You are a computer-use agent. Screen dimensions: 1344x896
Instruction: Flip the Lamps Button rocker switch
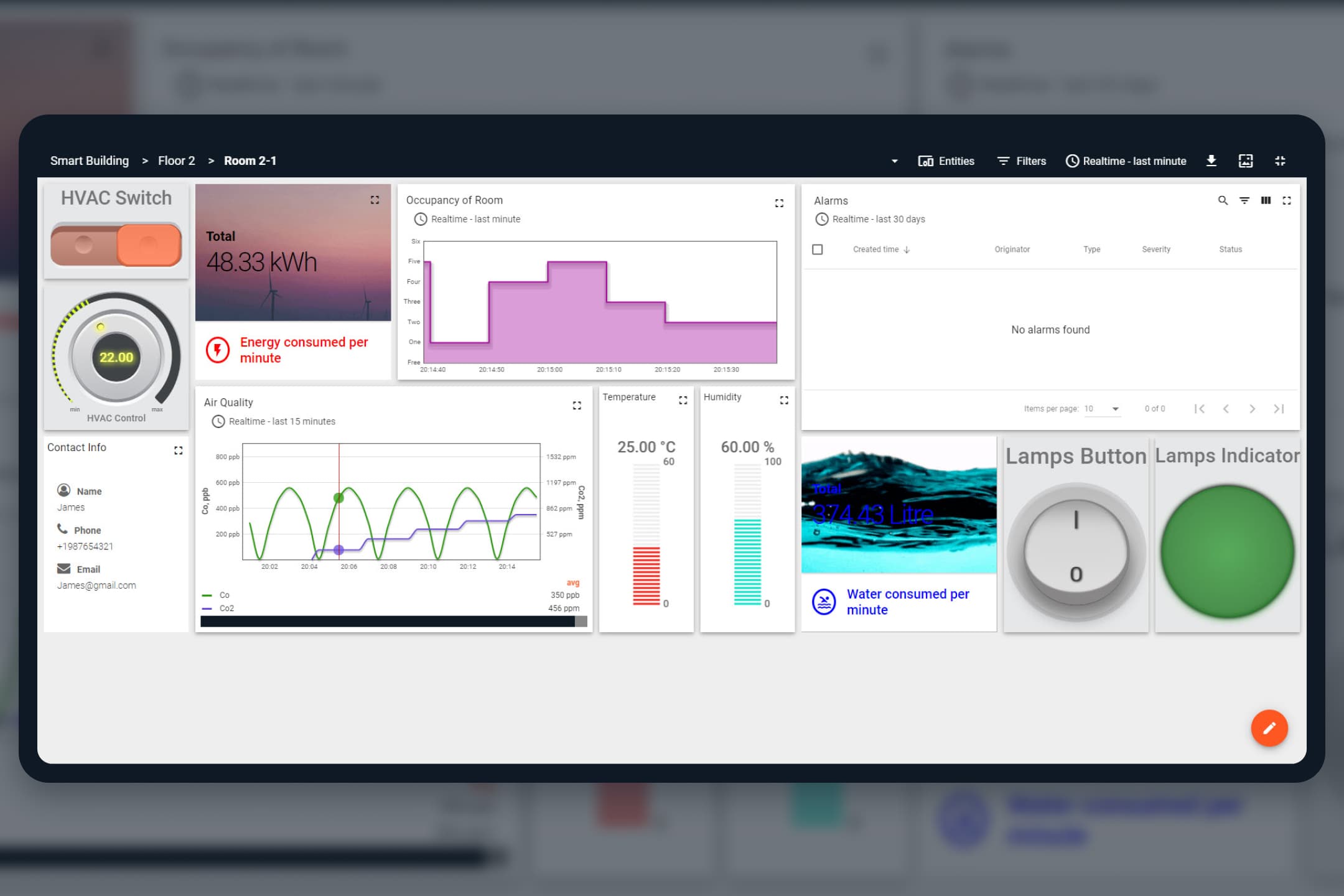coord(1076,552)
